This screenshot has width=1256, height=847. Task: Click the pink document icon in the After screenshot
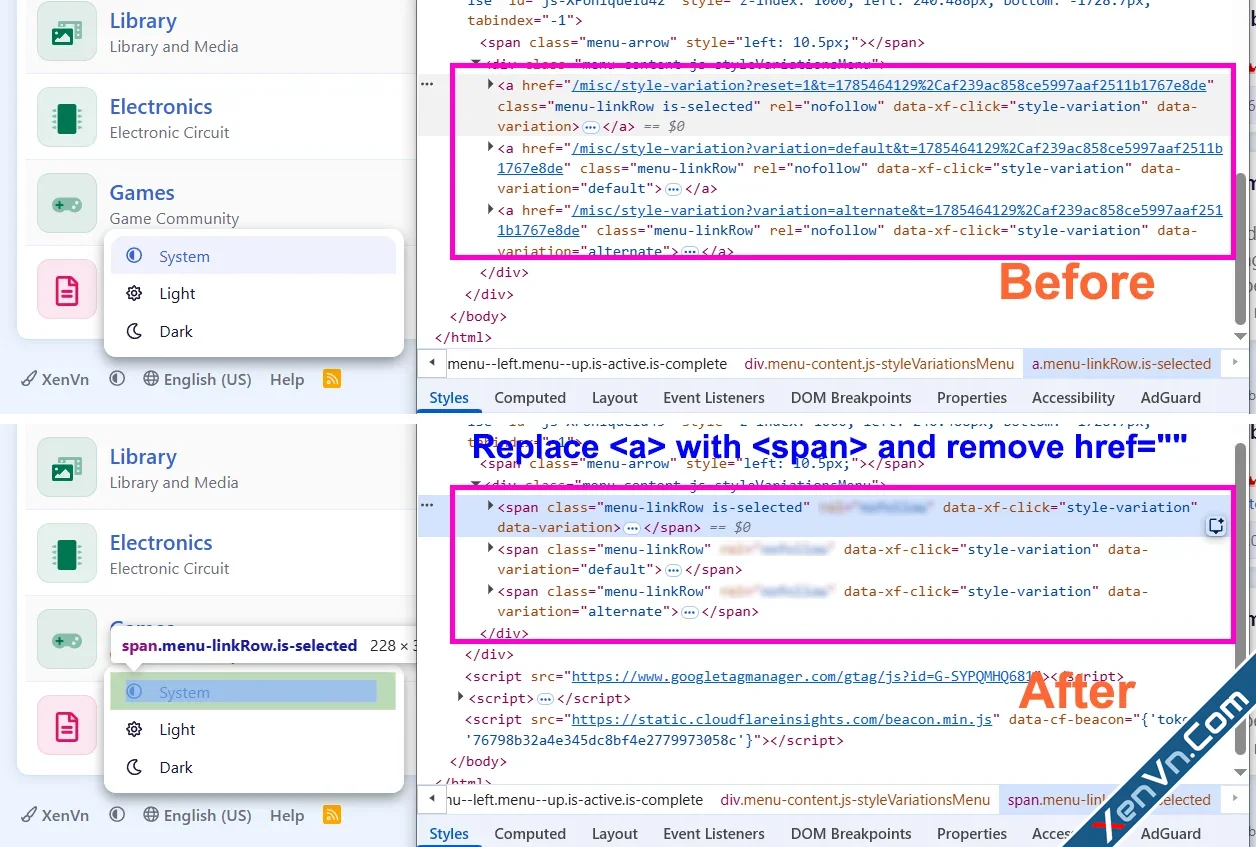(x=67, y=726)
